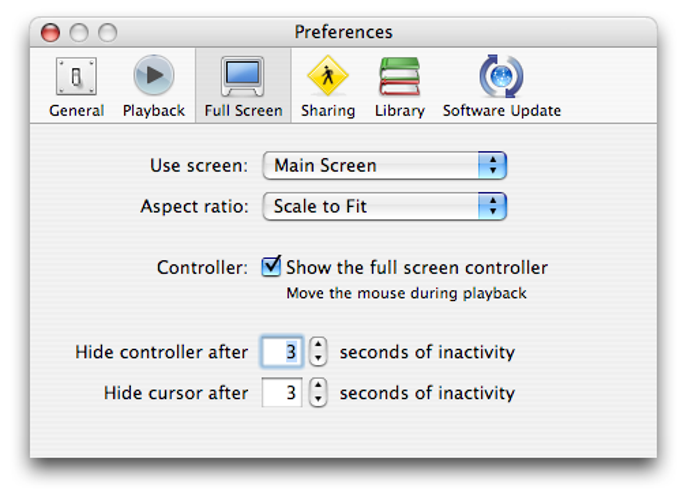Image resolution: width=680 pixels, height=500 pixels.
Task: Open the General preferences switch icon
Action: pos(76,77)
